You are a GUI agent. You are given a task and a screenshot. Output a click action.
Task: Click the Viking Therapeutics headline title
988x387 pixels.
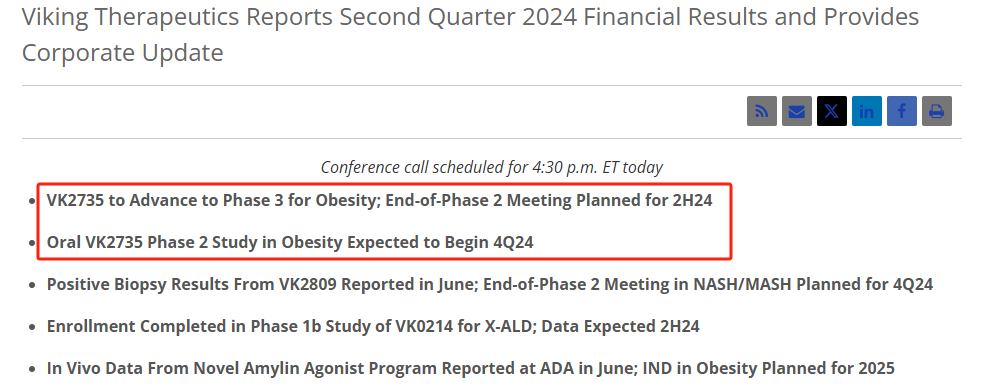(x=470, y=35)
